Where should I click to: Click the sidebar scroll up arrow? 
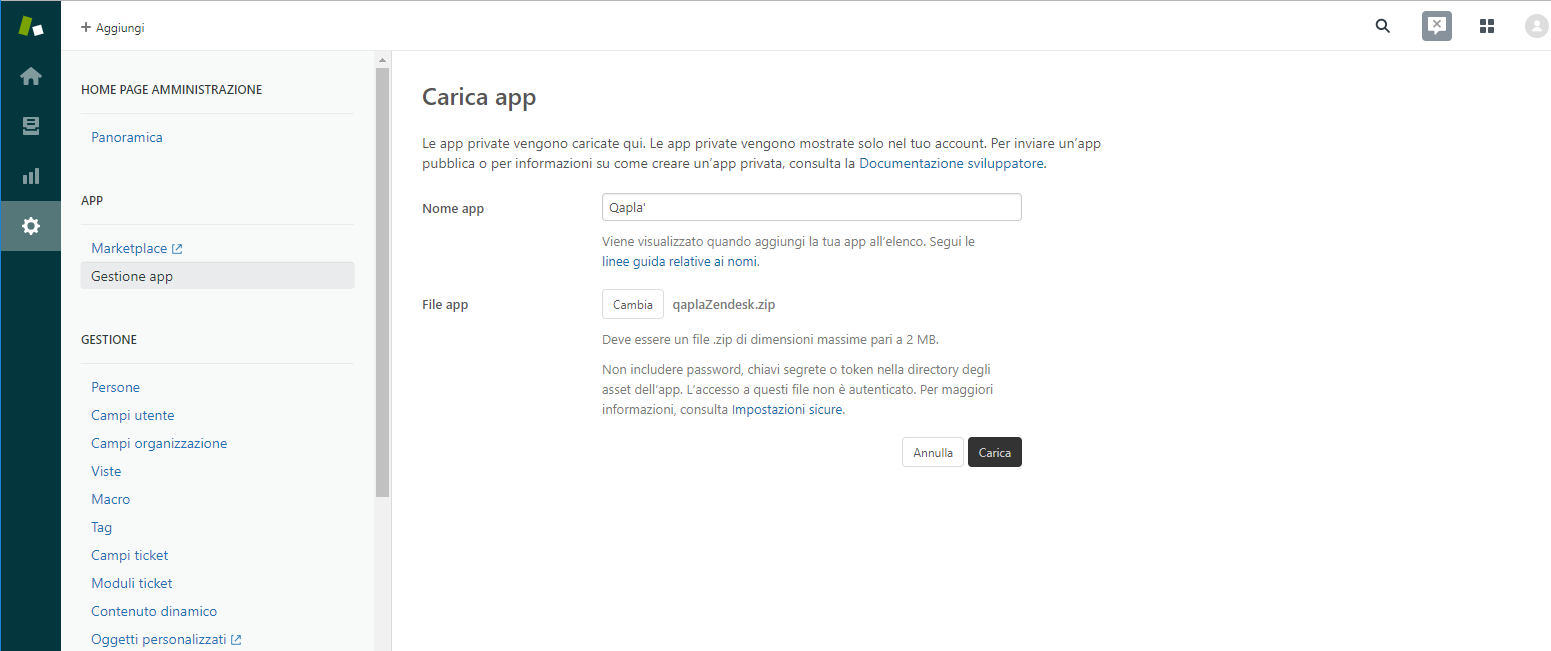click(382, 60)
